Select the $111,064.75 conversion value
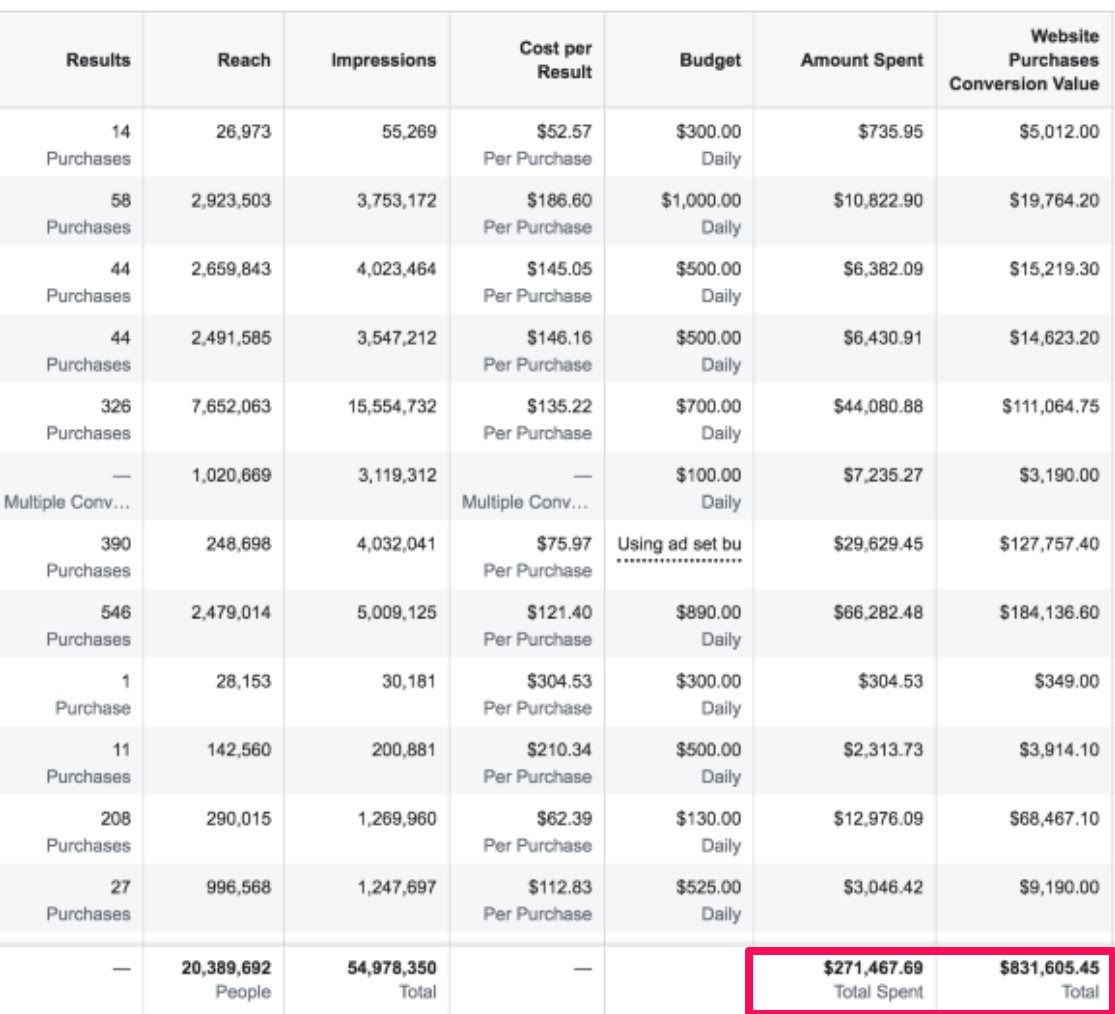 pos(1050,407)
